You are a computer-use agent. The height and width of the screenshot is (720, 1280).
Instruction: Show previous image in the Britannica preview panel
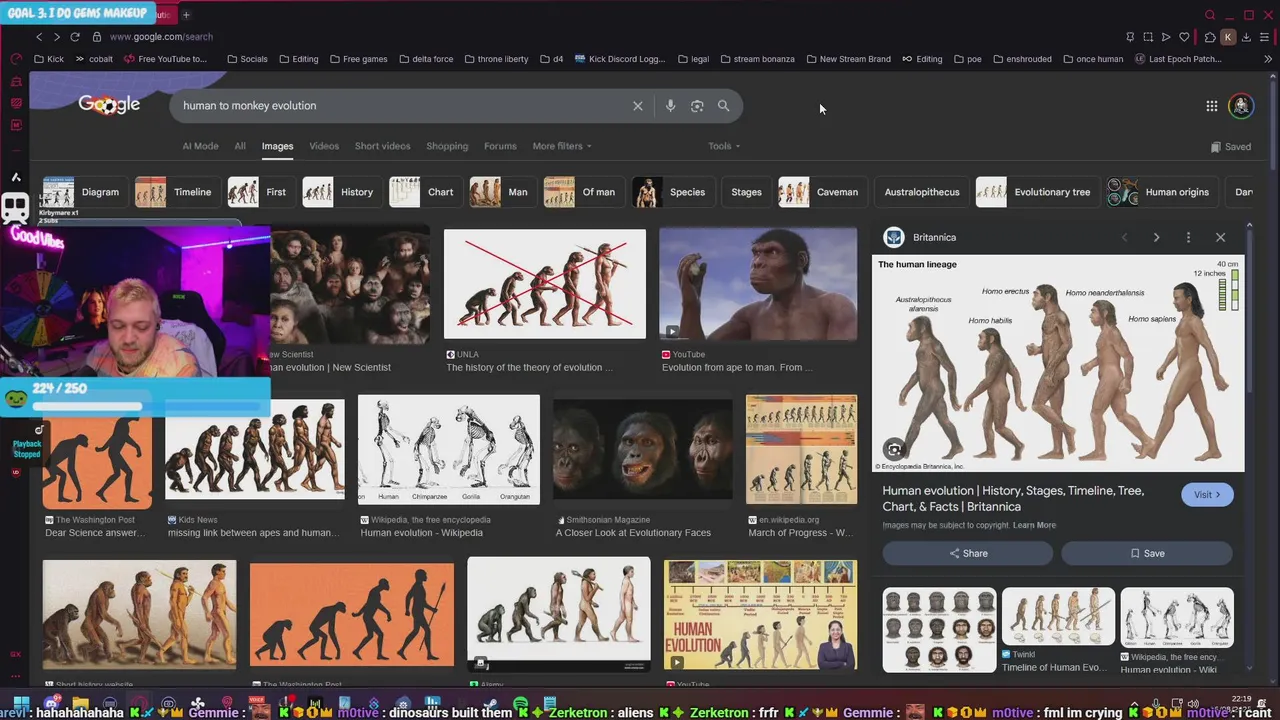click(1124, 238)
